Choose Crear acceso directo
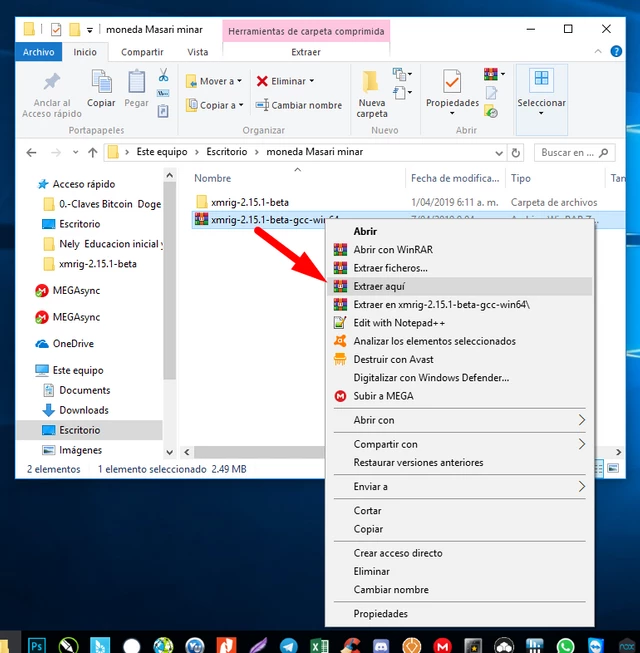This screenshot has height=653, width=640. 460,553
